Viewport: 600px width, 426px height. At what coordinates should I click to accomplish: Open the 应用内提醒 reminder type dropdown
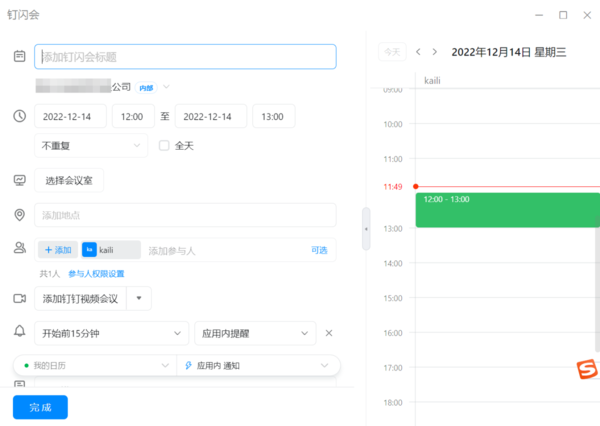(255, 333)
